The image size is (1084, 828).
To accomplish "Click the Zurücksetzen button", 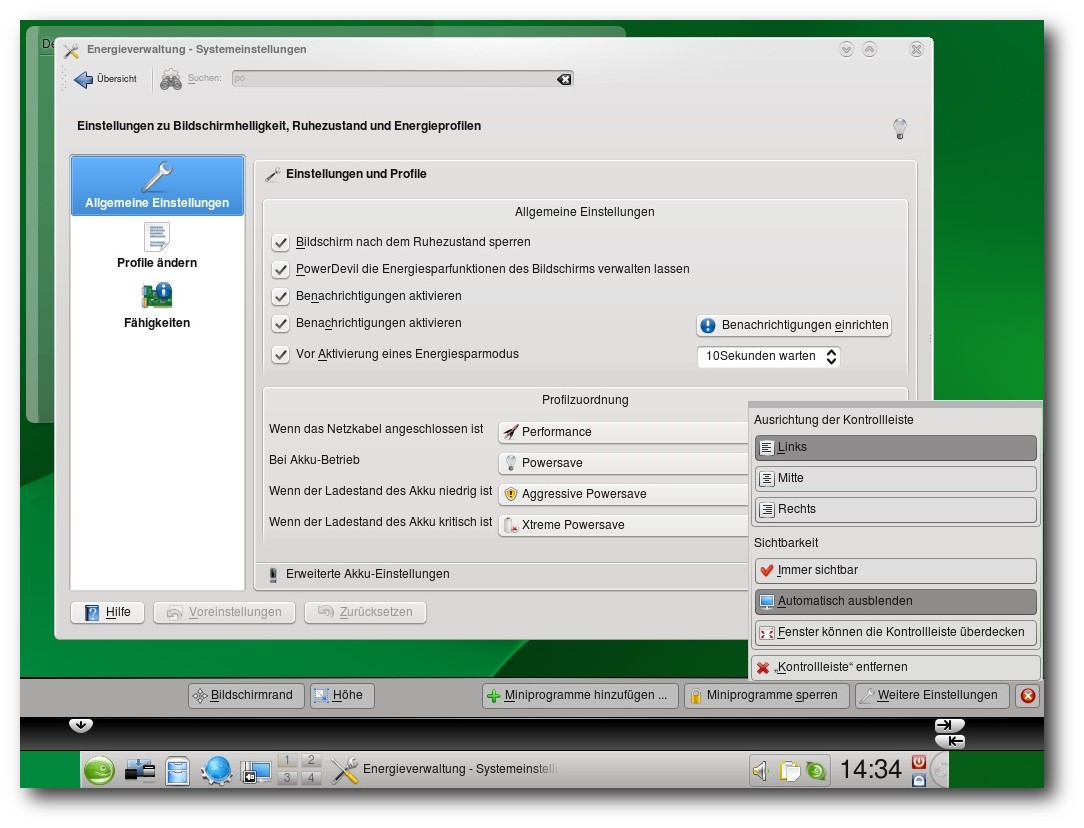I will pos(365,612).
